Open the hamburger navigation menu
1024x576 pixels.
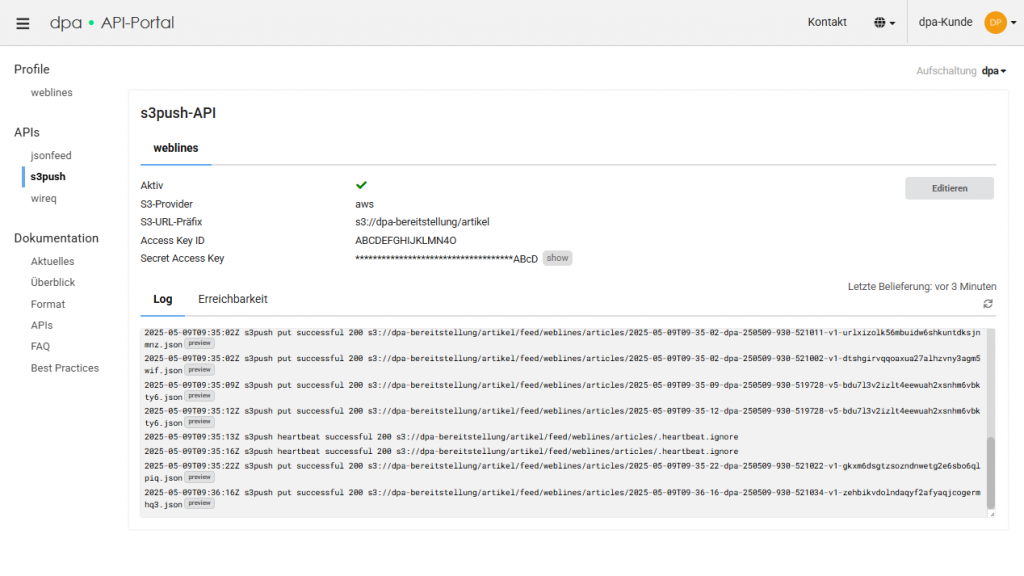[x=23, y=24]
